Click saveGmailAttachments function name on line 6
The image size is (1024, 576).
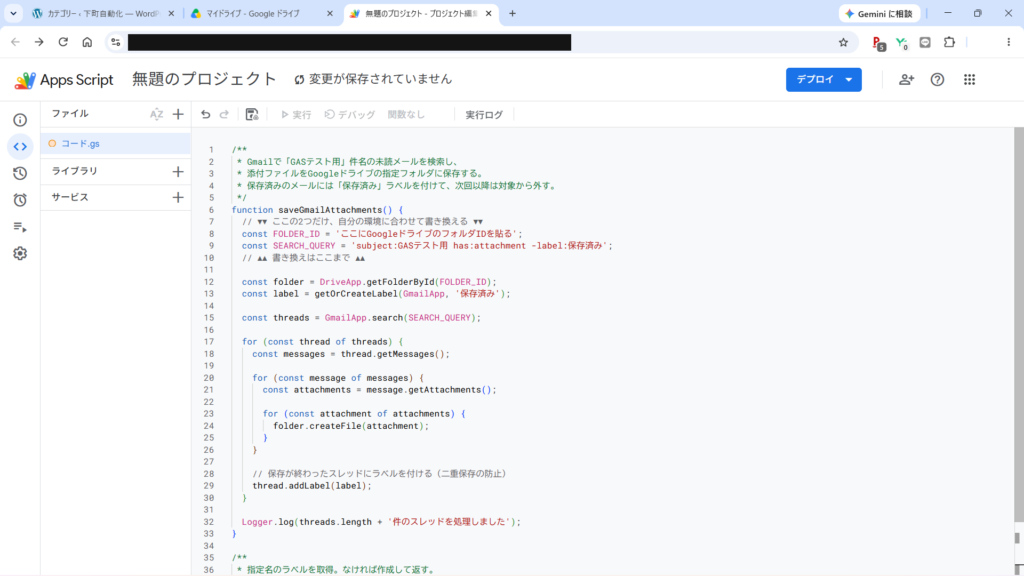[x=330, y=210]
